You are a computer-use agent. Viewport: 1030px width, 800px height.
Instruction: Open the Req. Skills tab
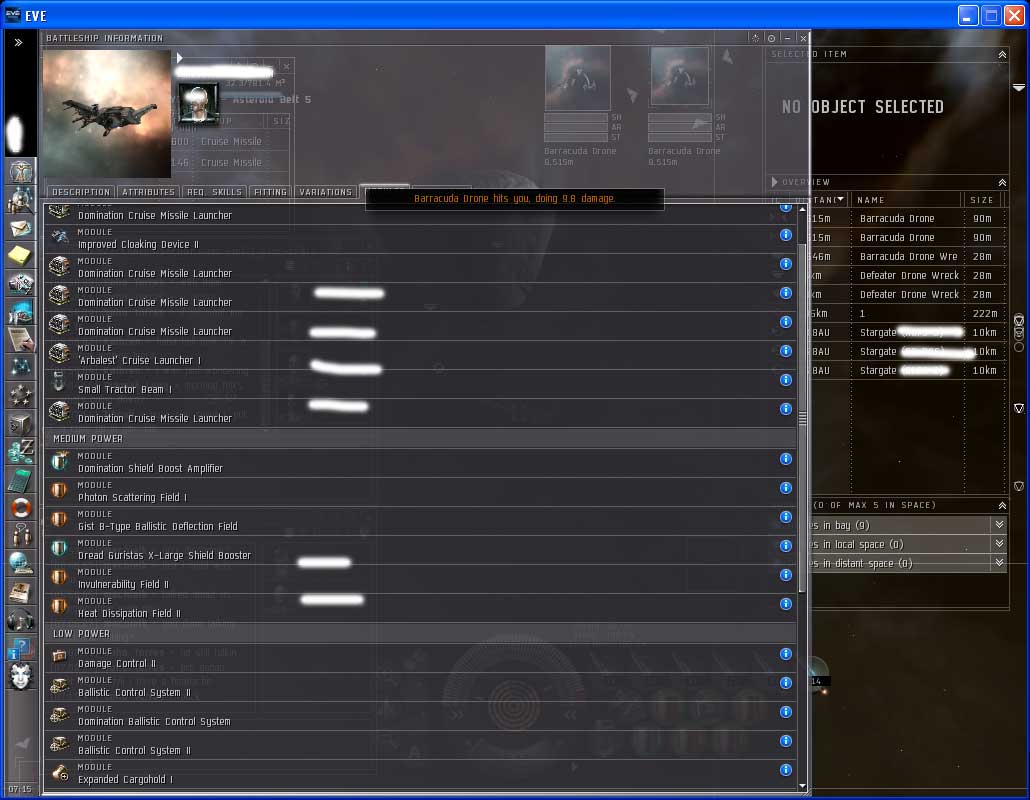(214, 192)
